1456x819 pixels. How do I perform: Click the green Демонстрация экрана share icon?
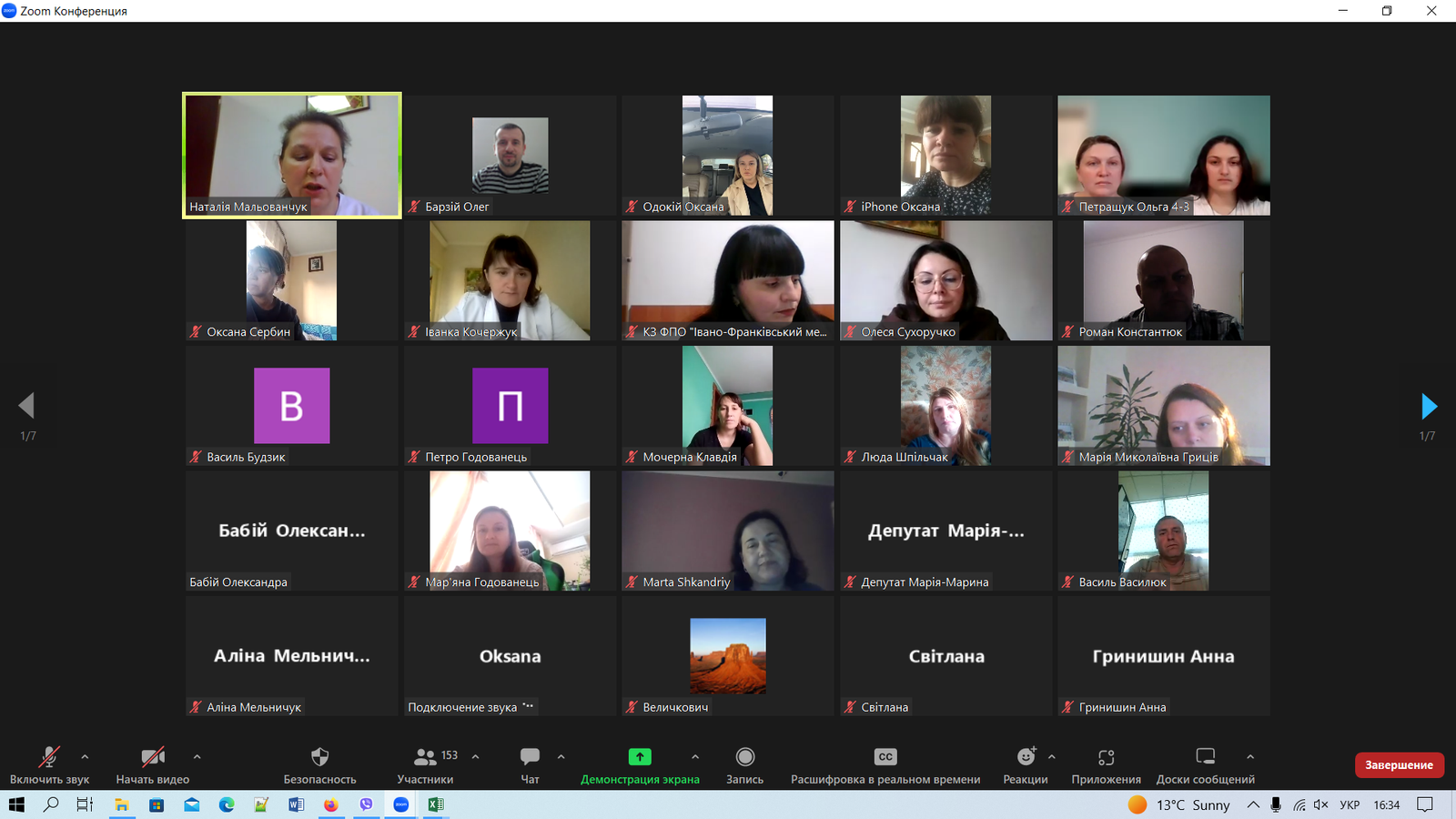[x=640, y=757]
